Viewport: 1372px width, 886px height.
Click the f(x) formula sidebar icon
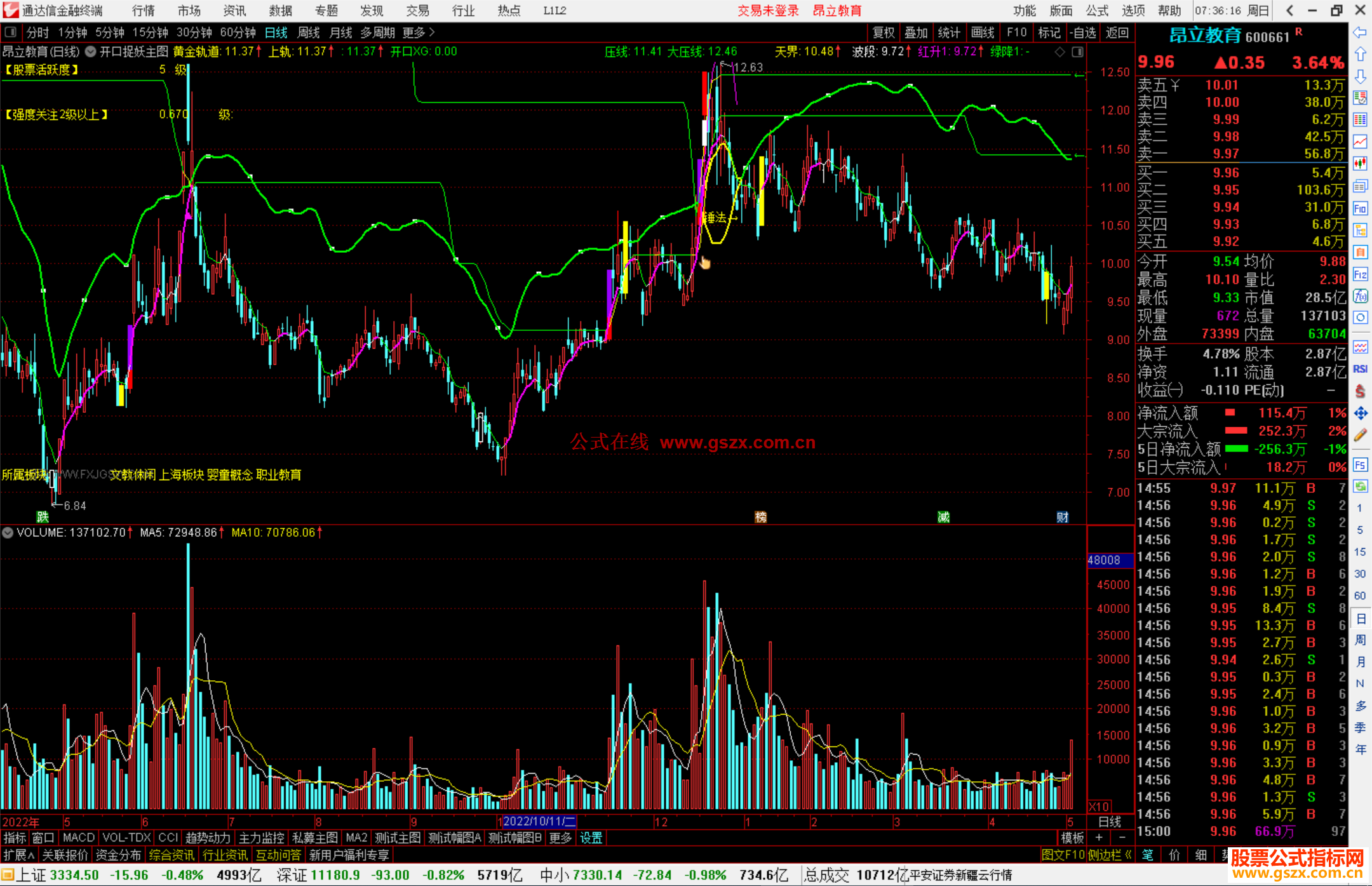tap(1360, 296)
